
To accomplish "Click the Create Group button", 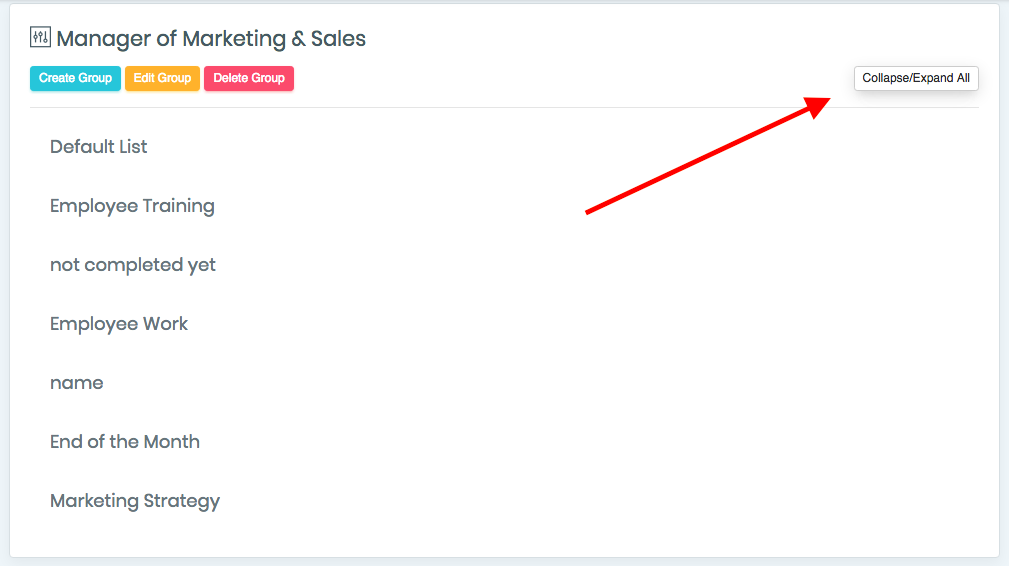I will click(x=75, y=78).
